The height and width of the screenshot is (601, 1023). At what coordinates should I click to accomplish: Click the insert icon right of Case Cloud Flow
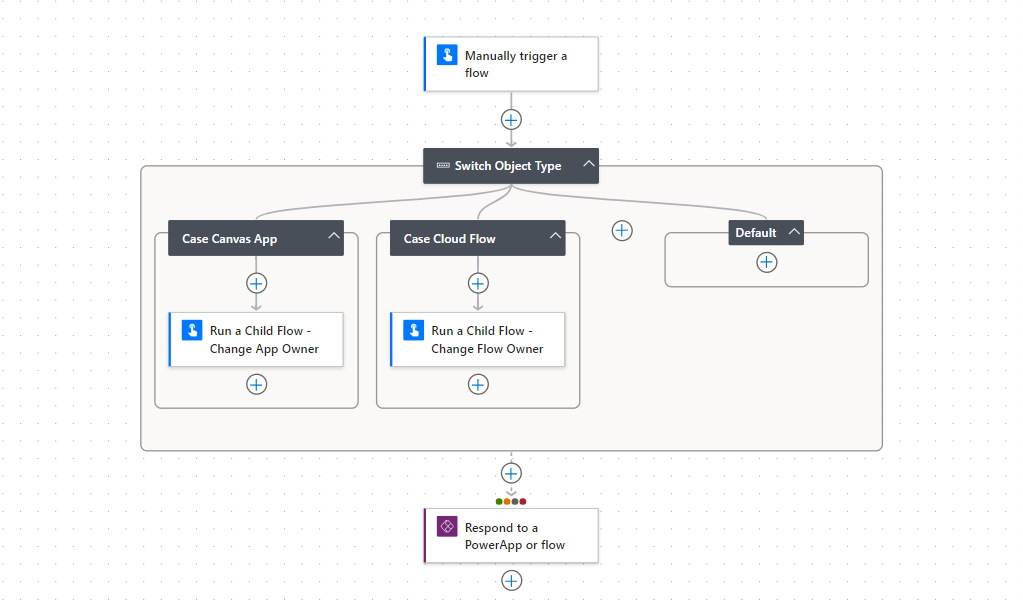click(621, 230)
